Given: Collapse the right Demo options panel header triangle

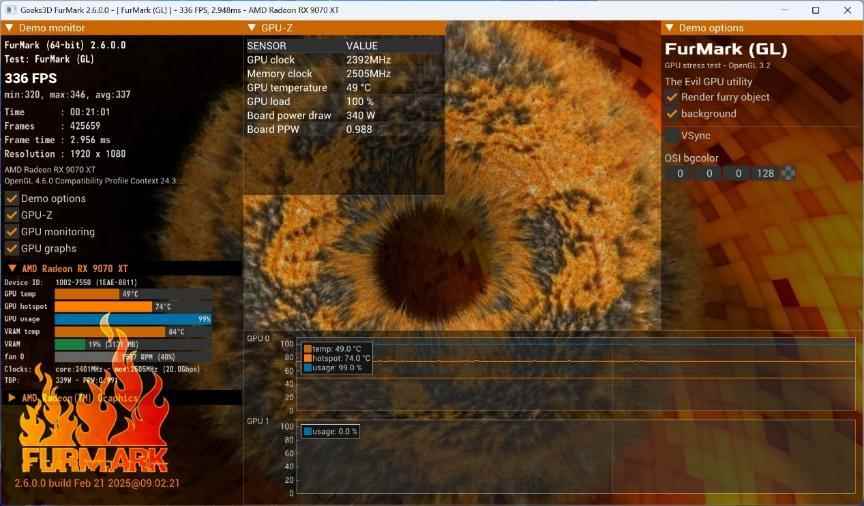Looking at the screenshot, I should pyautogui.click(x=669, y=28).
